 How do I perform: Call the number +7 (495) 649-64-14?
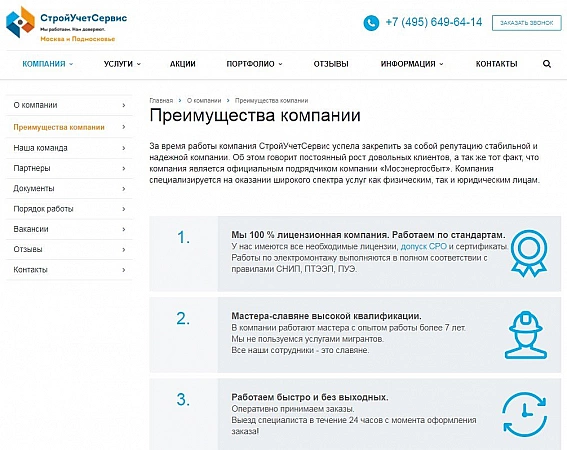pyautogui.click(x=434, y=22)
